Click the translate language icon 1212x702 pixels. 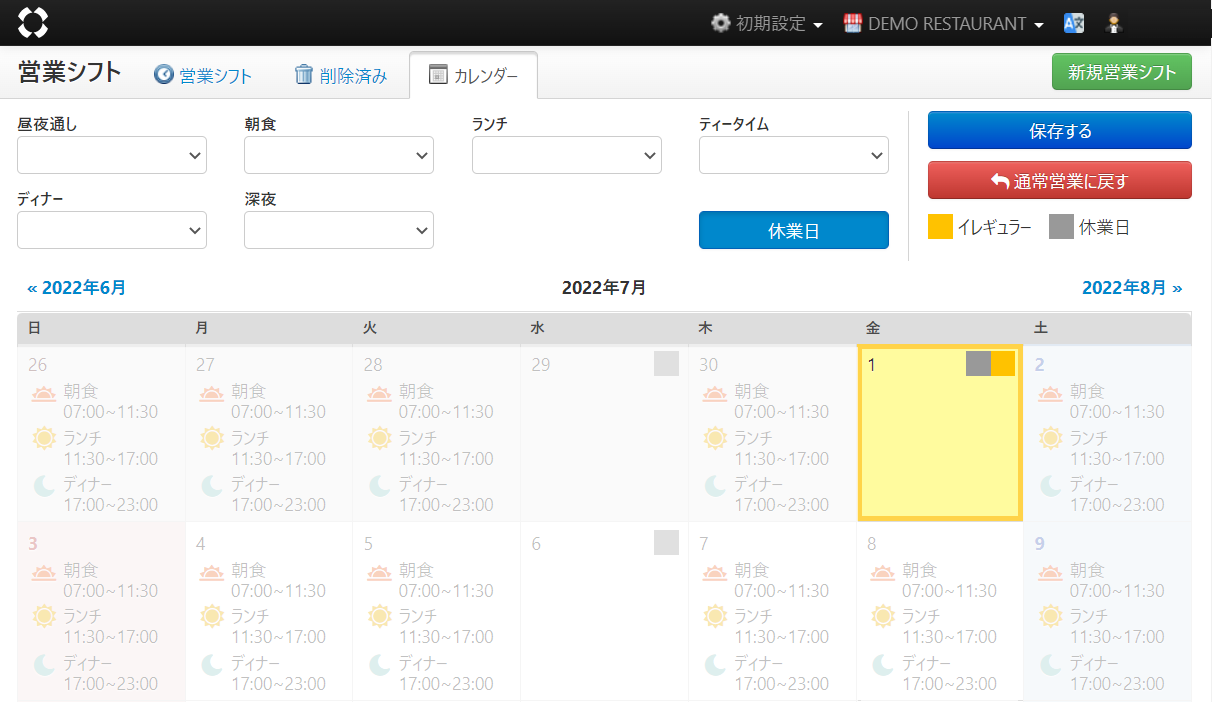[1074, 23]
